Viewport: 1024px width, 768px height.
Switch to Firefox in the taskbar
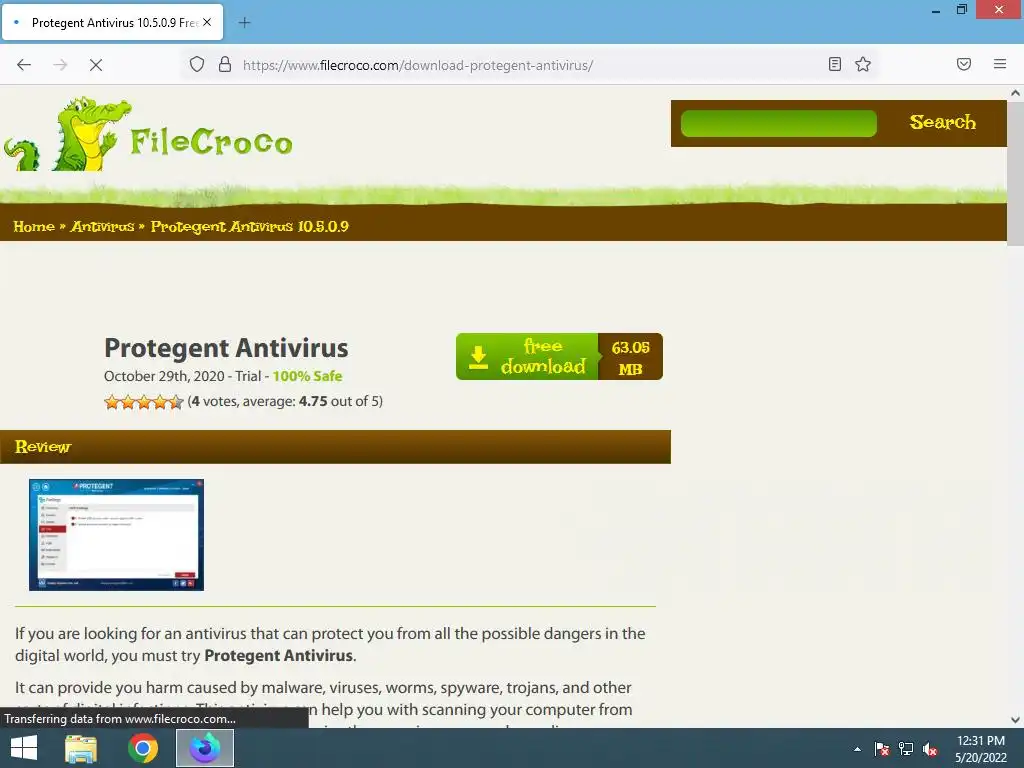coord(205,748)
